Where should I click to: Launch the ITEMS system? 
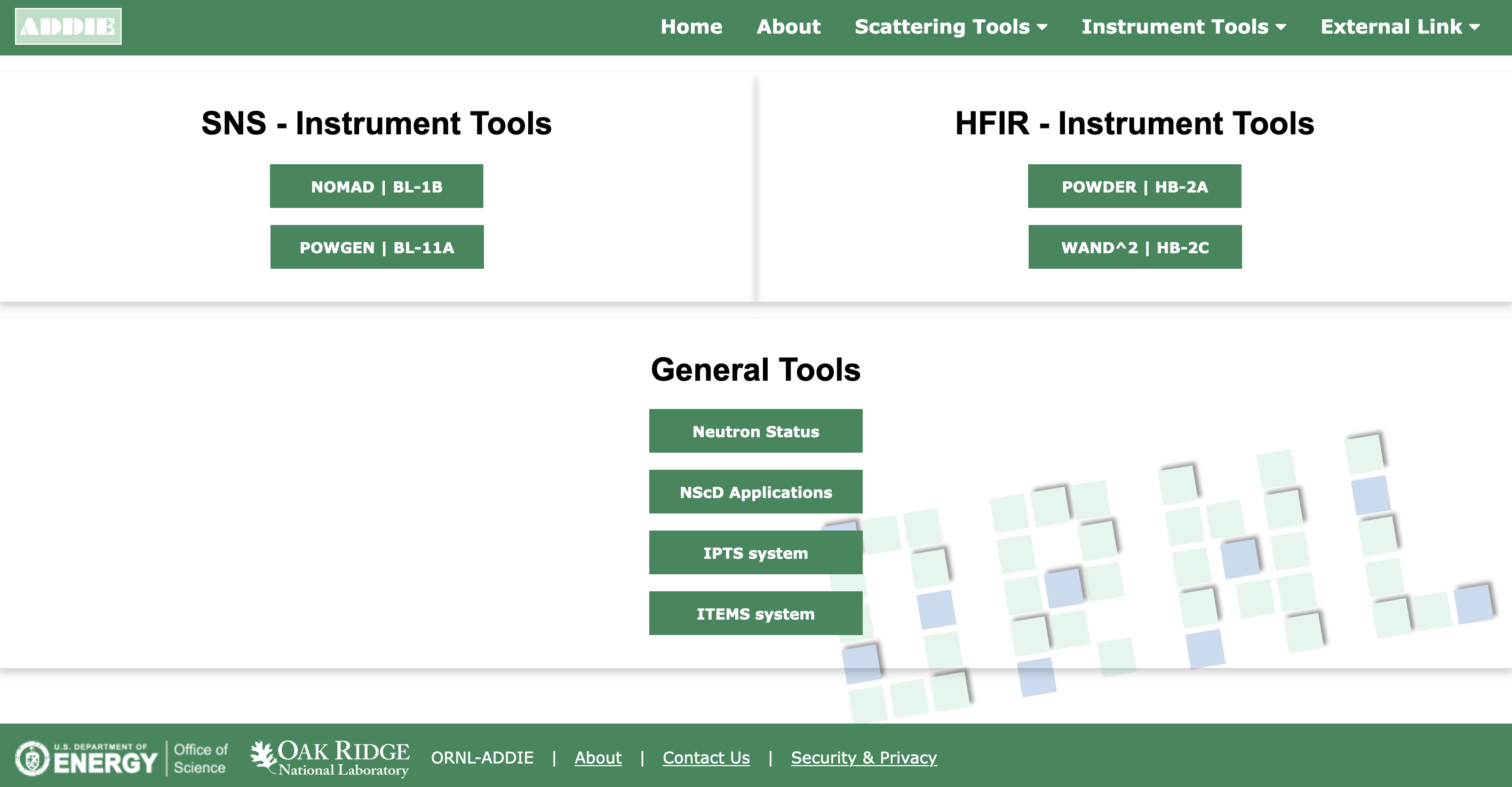755,613
